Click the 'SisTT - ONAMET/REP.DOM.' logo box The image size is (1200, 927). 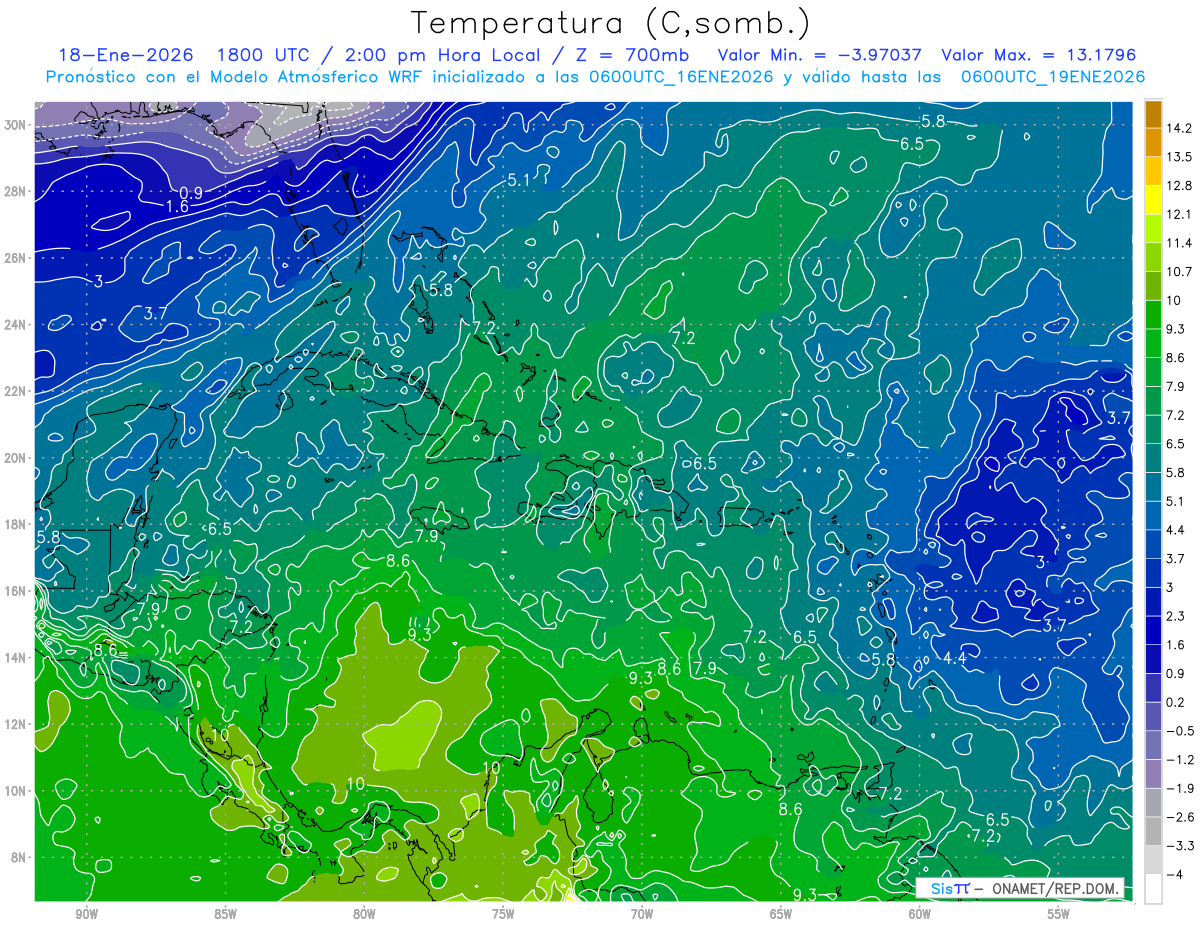coord(1020,889)
